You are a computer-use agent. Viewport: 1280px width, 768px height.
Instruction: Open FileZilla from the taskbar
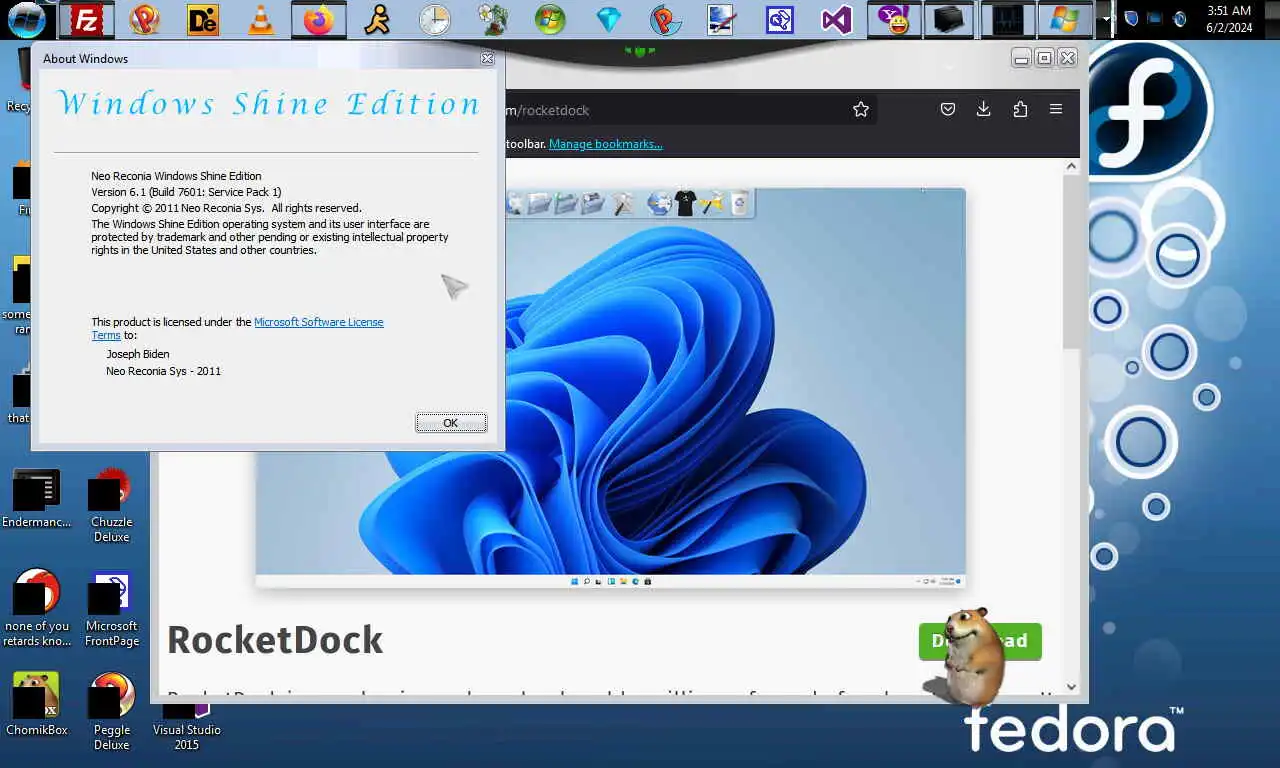(x=88, y=19)
